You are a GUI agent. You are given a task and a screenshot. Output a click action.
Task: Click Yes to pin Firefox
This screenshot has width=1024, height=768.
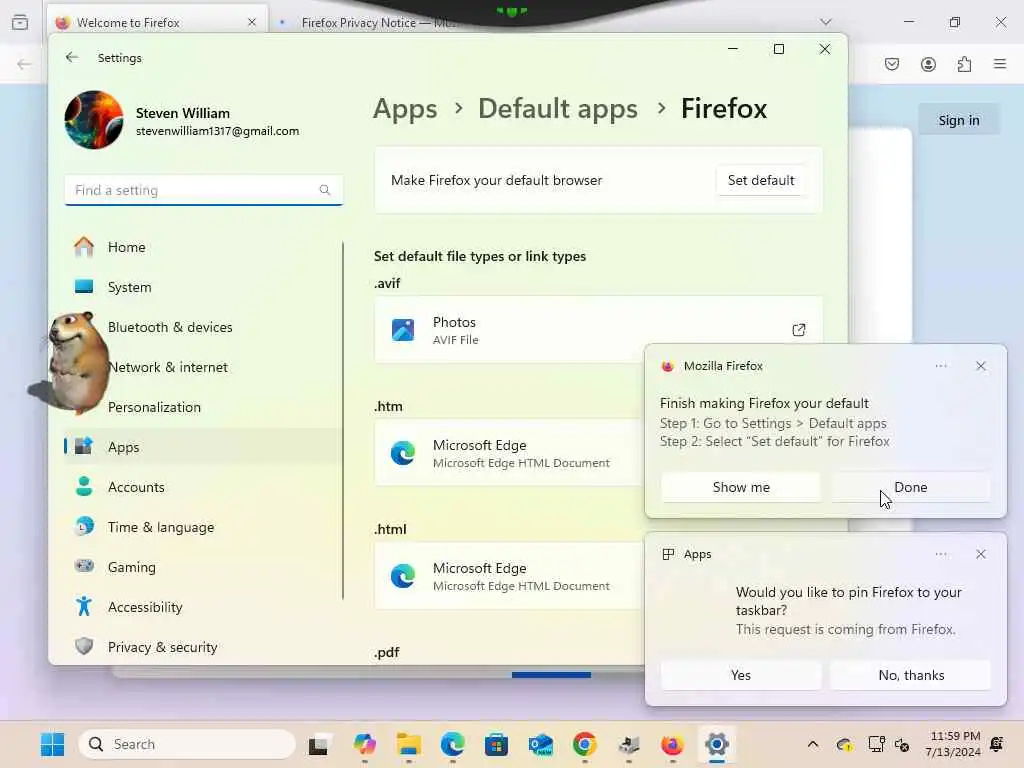[x=741, y=675]
